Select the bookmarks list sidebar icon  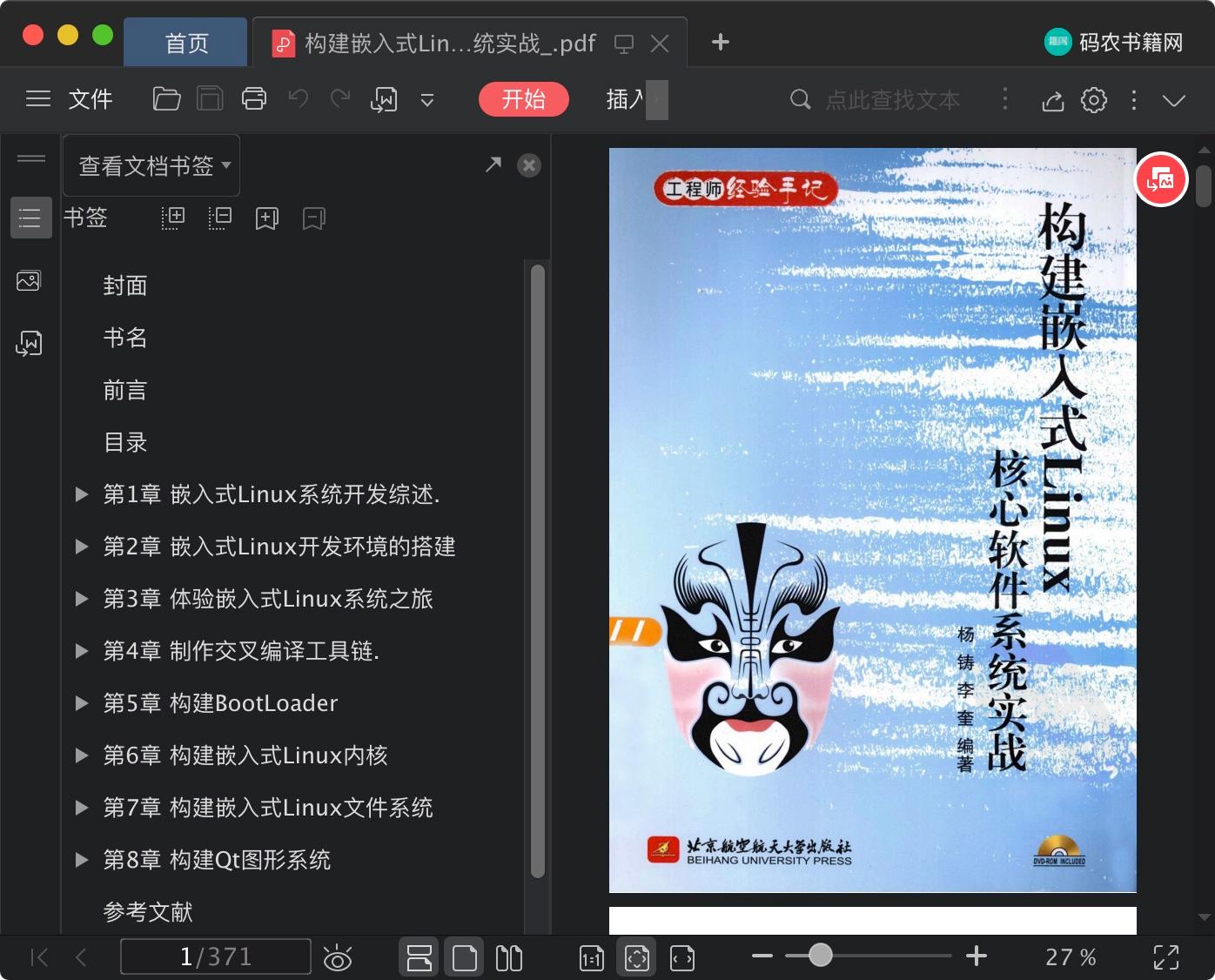30,218
